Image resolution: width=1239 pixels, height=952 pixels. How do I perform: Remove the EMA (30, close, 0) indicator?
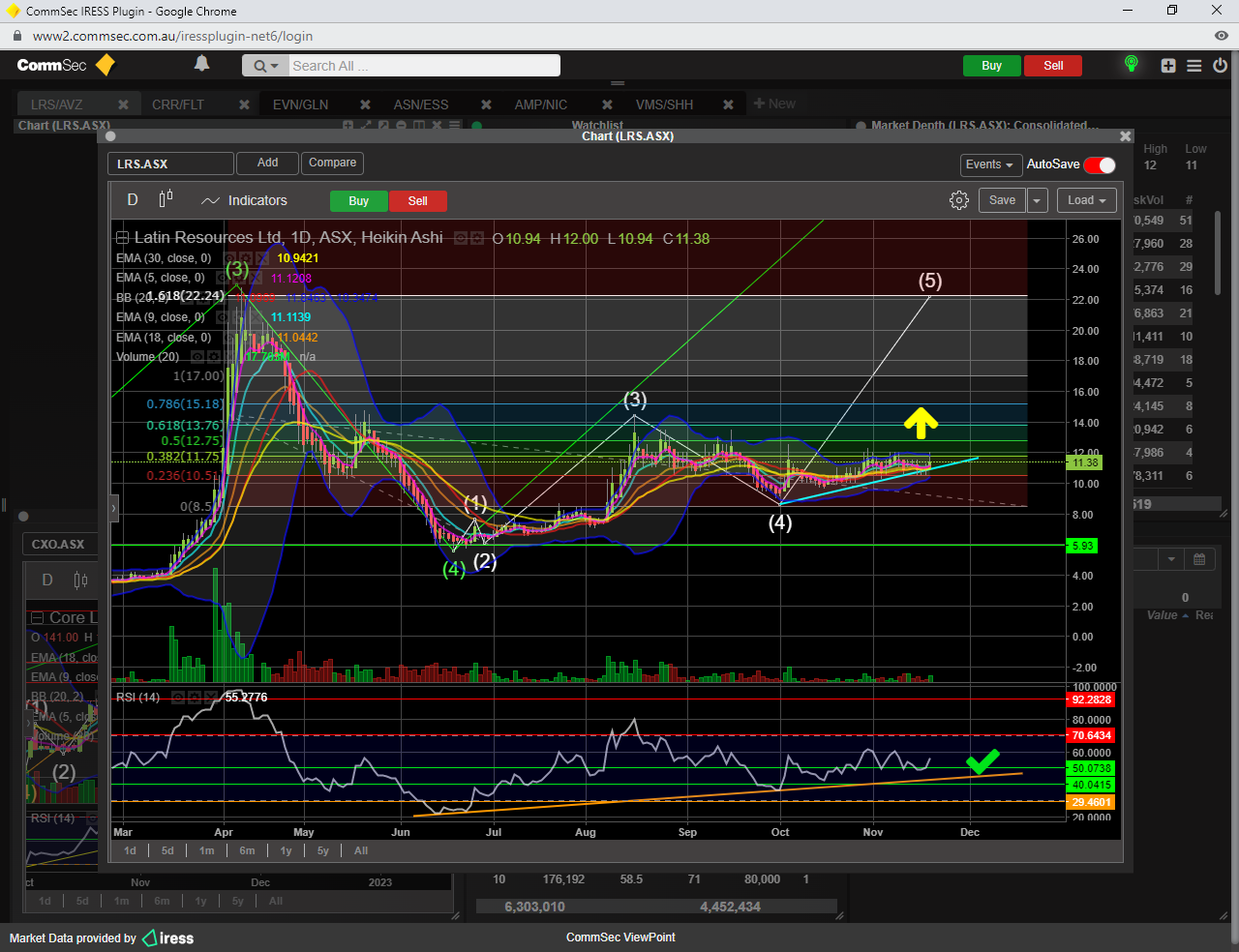tap(262, 258)
